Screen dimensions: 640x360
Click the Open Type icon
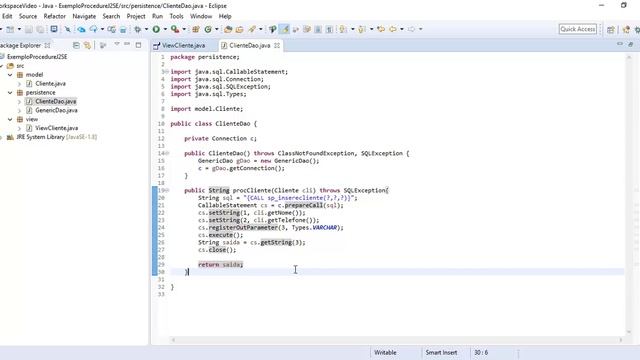coord(228,29)
